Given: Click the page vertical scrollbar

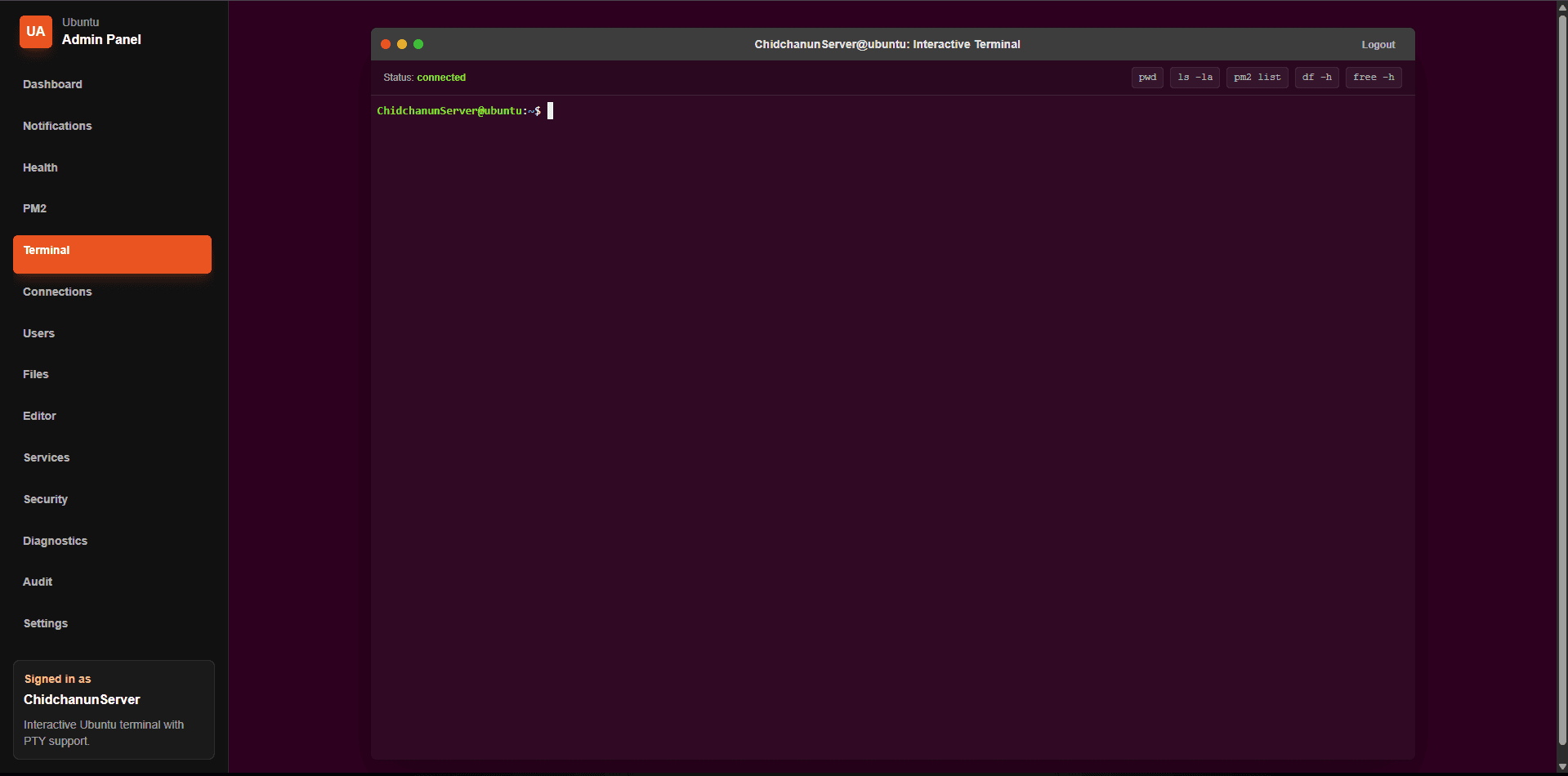Looking at the screenshot, I should click(1562, 380).
